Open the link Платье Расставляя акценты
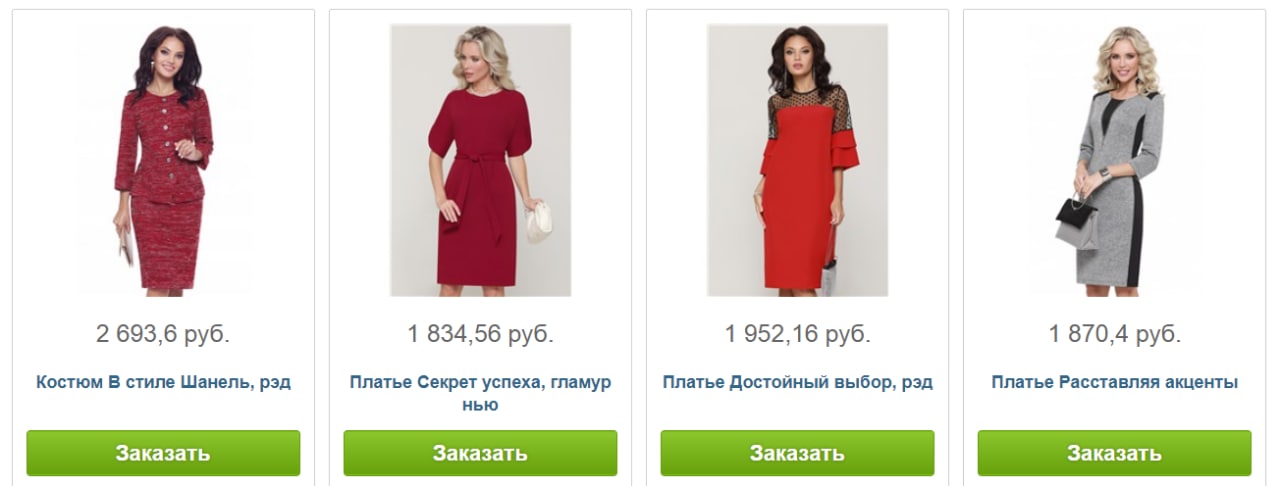The image size is (1280, 486). click(x=1114, y=382)
